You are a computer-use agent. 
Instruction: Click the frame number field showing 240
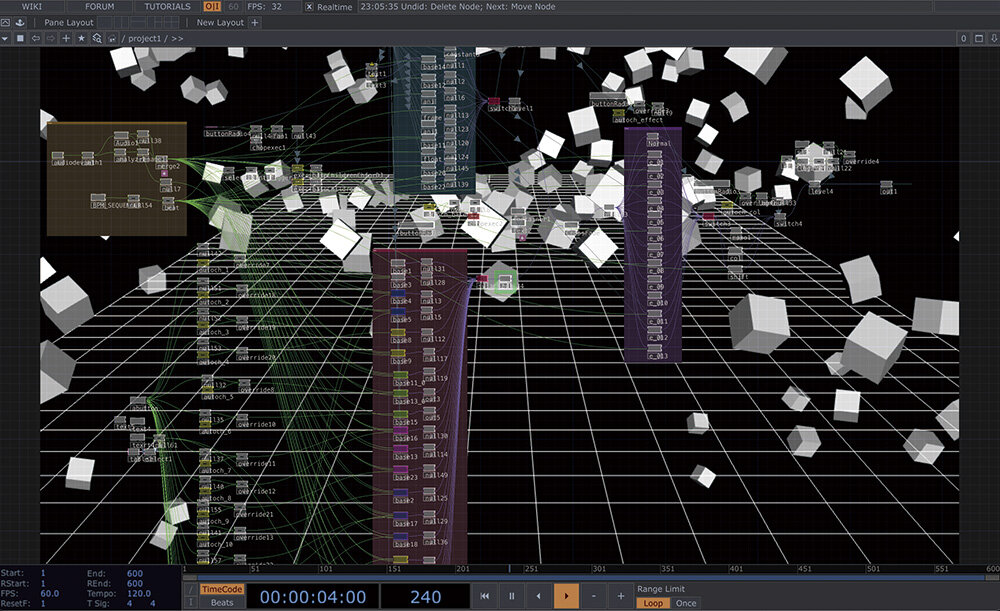[425, 597]
